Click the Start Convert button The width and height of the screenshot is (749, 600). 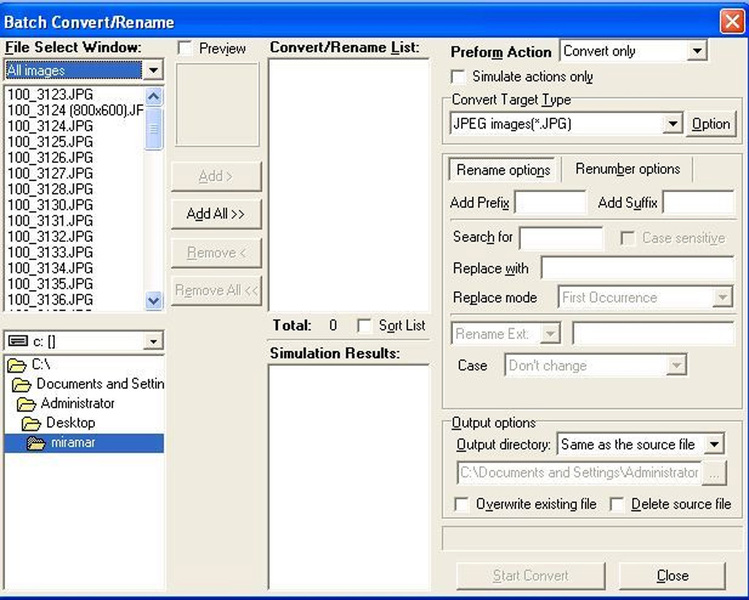pos(530,576)
